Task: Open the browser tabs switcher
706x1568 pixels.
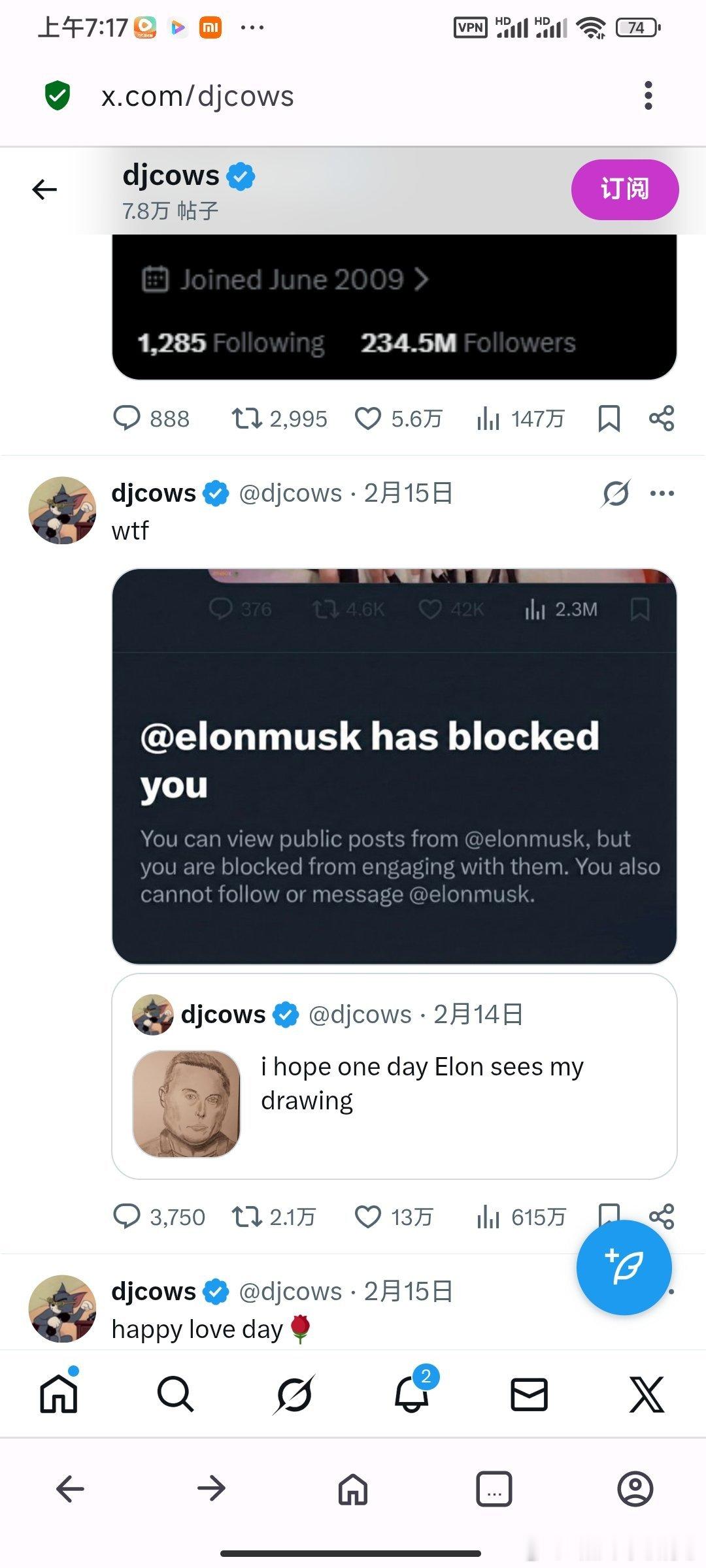Action: point(494,1489)
